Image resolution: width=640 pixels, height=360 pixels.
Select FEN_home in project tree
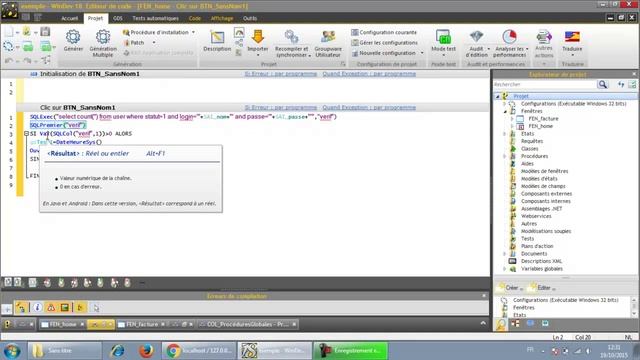point(540,126)
